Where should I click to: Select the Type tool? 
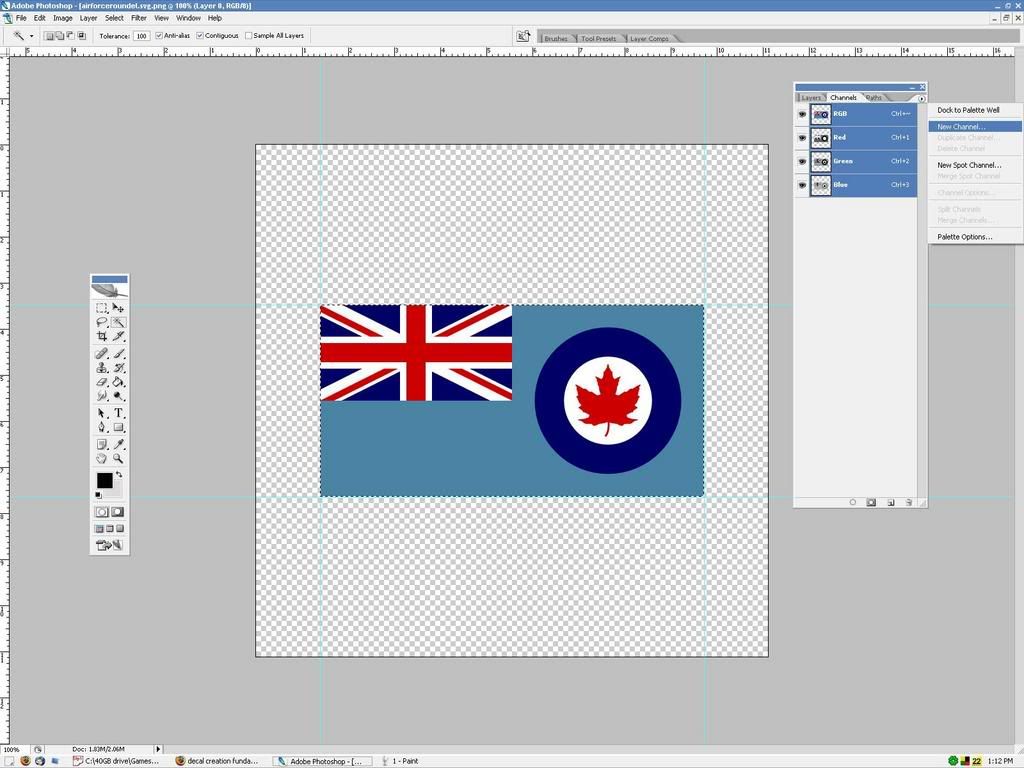point(118,413)
